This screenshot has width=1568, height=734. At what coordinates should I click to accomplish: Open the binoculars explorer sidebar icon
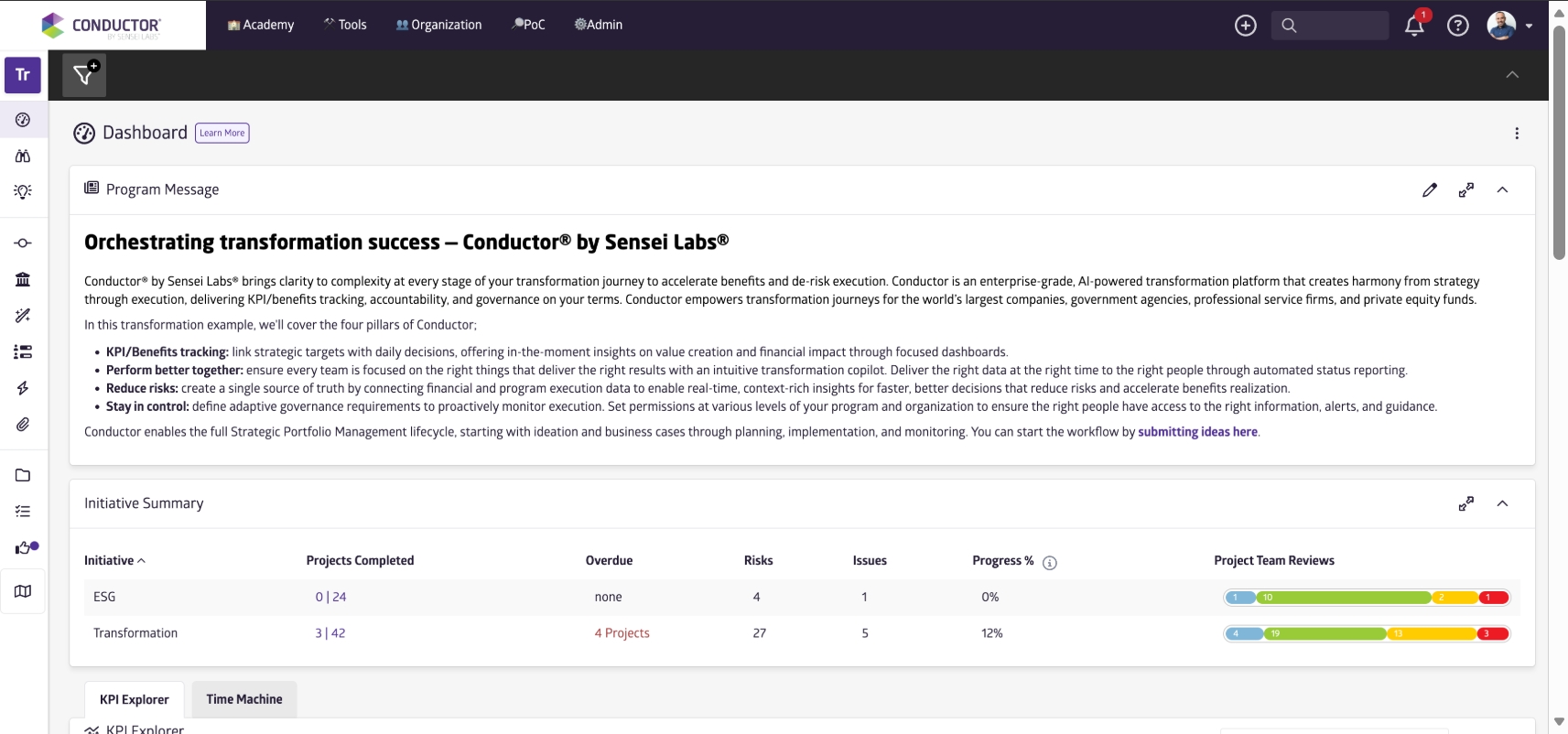tap(23, 156)
